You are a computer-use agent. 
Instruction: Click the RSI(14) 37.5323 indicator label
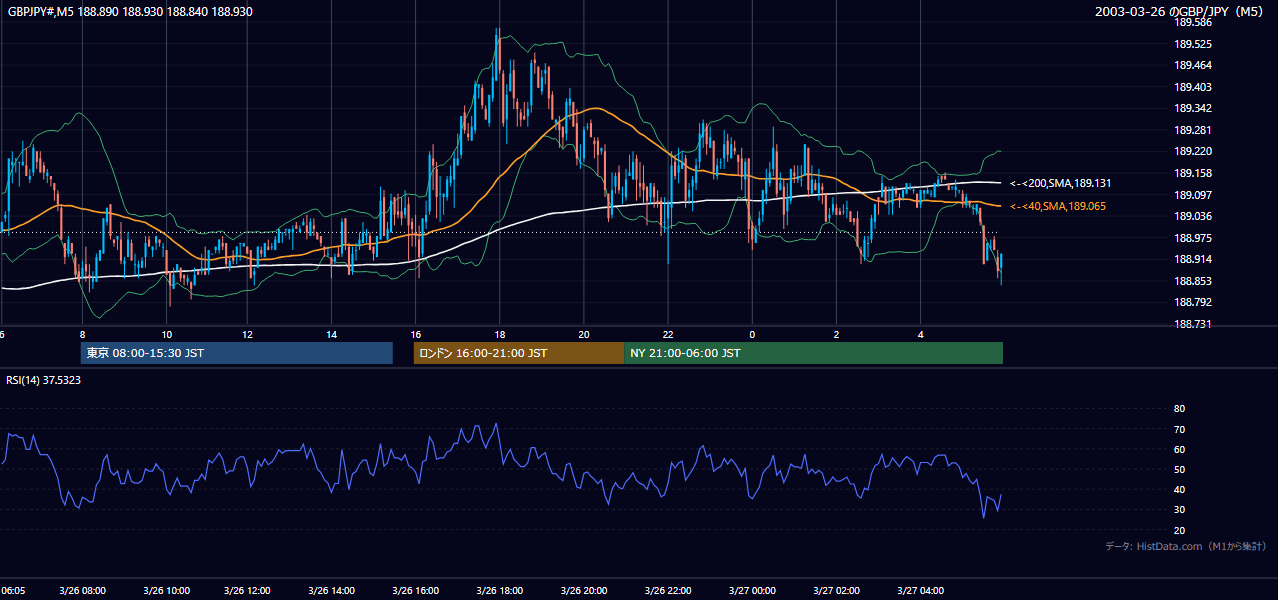tap(43, 379)
